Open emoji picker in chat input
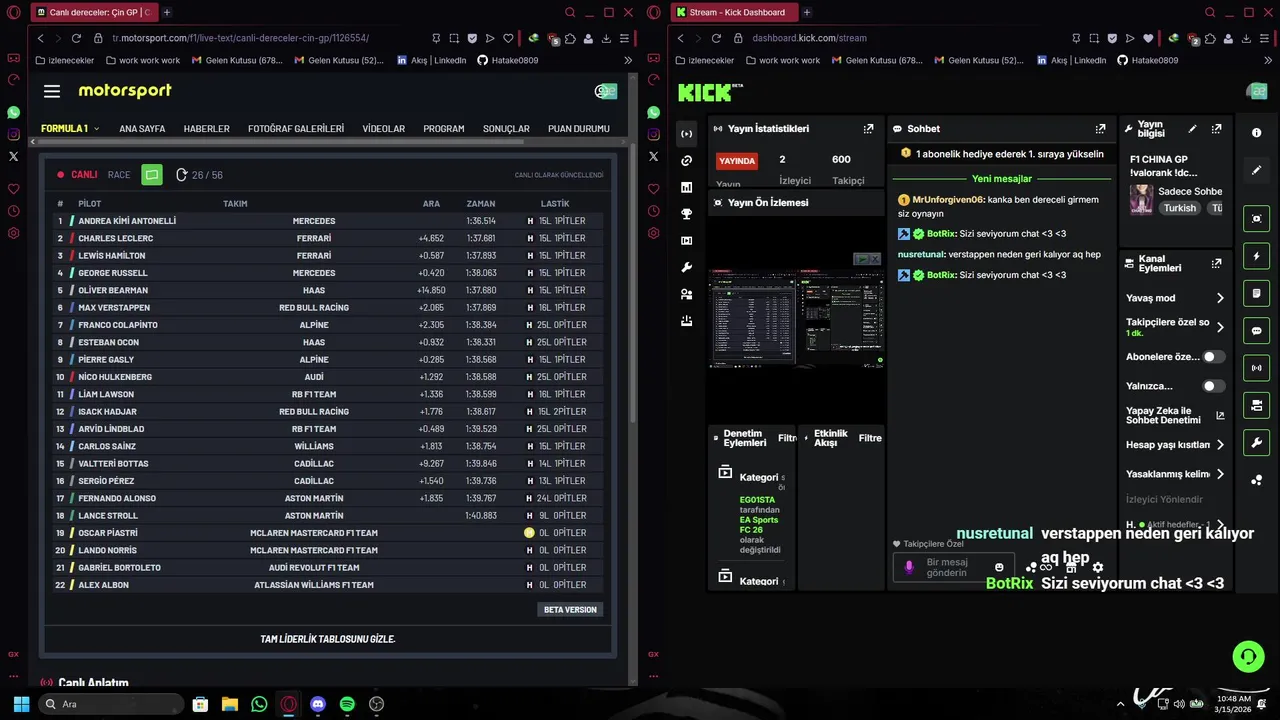The height and width of the screenshot is (720, 1280). 999,568
